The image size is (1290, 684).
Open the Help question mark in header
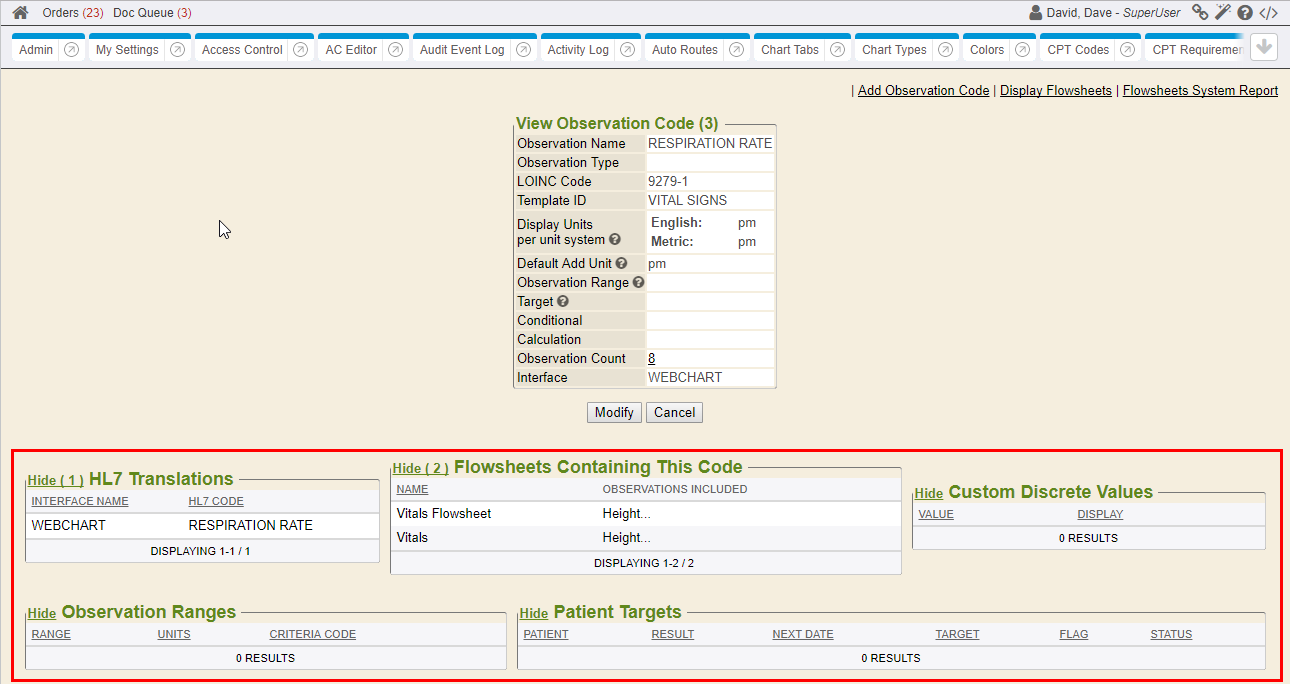[1245, 13]
